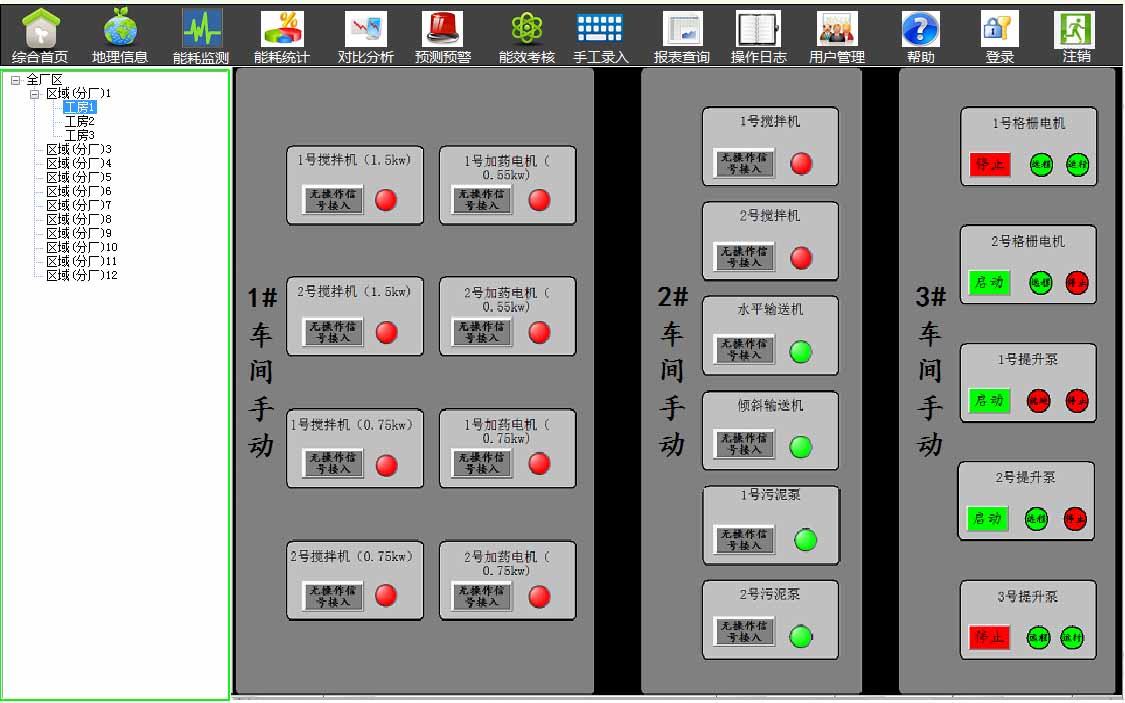The height and width of the screenshot is (703, 1125).
Task: Toggle green 启动 button on 1号提升泵
Action: 990,401
